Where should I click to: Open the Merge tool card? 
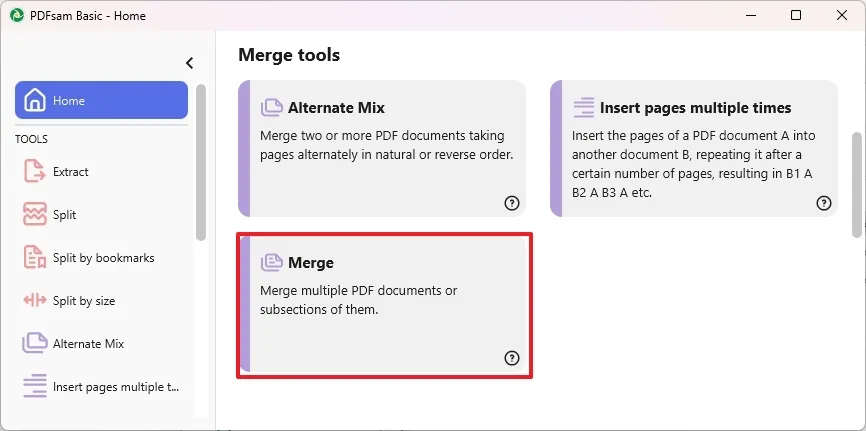tap(384, 305)
